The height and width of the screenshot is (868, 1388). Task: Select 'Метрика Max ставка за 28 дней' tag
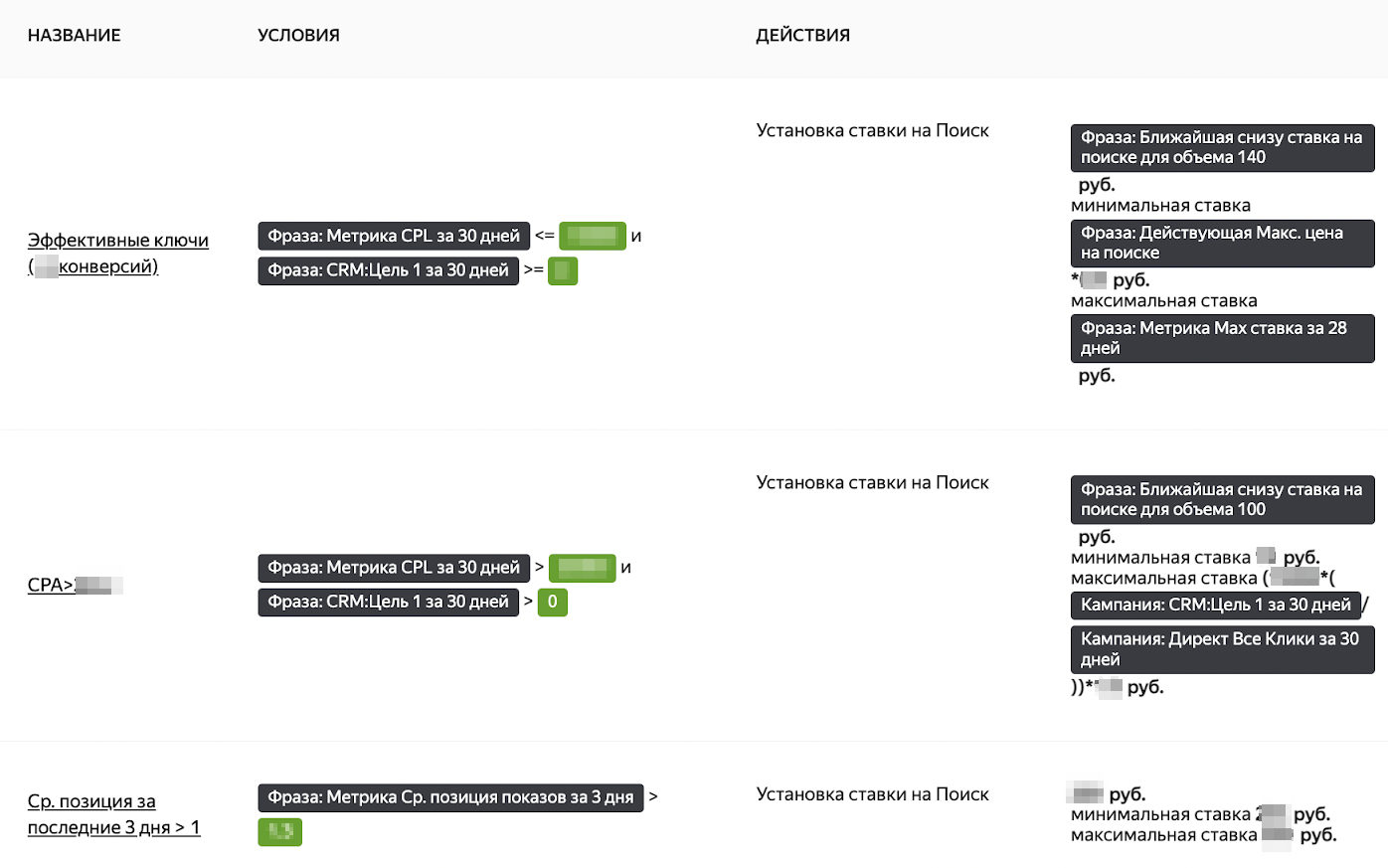coord(1223,339)
